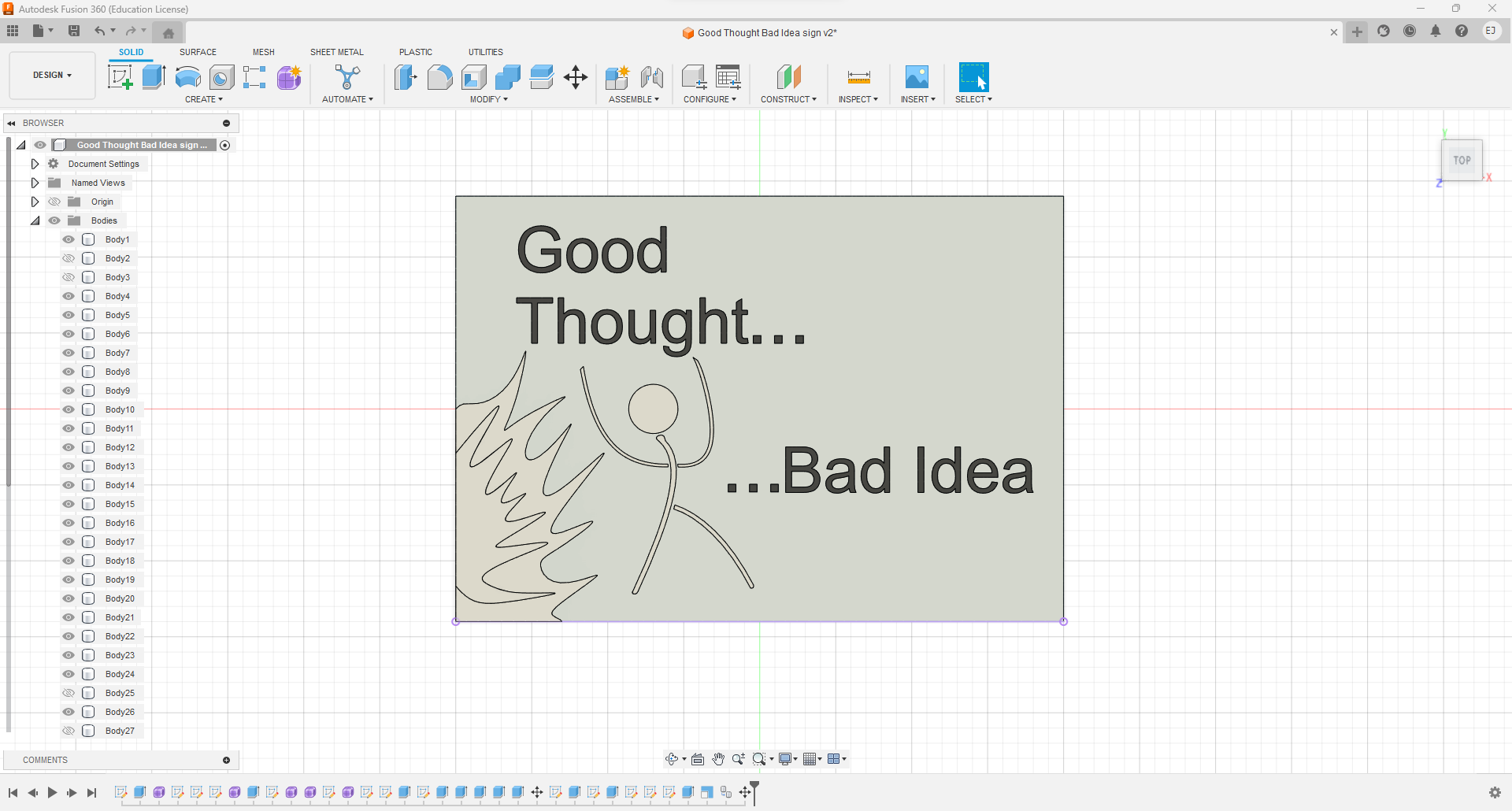Screen dimensions: 1512x811
Task: Select the Hole tool
Action: click(x=221, y=77)
